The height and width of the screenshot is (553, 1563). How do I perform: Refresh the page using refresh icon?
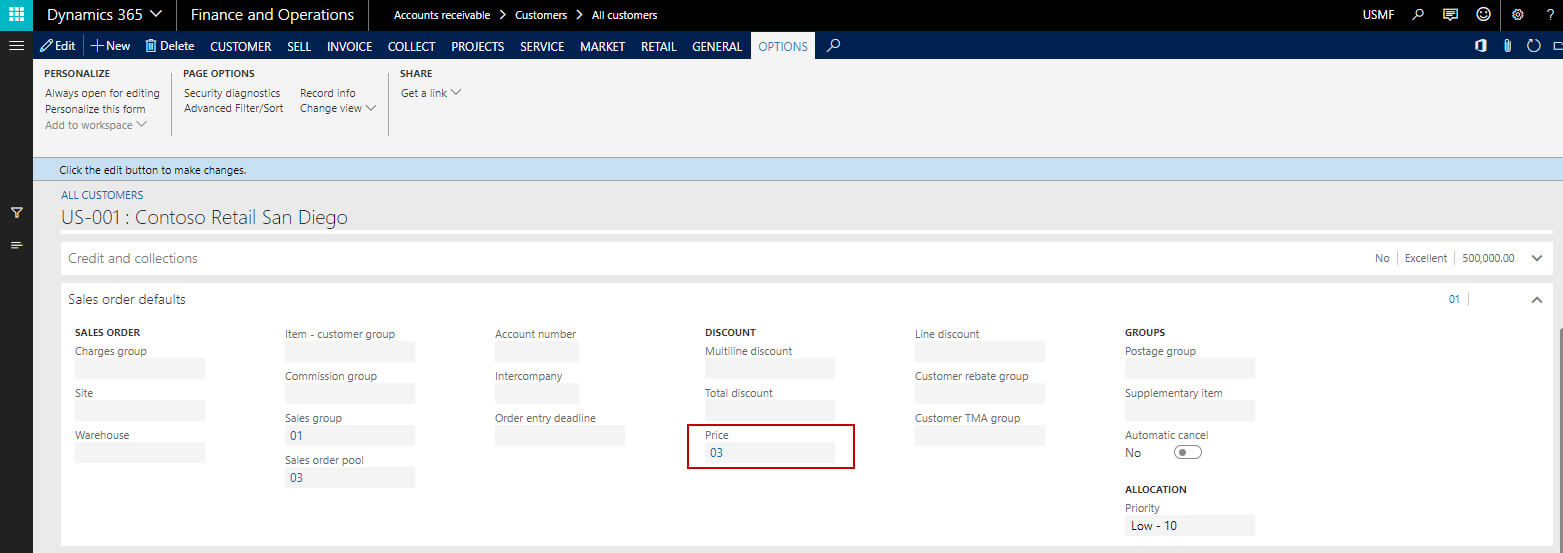tap(1533, 46)
